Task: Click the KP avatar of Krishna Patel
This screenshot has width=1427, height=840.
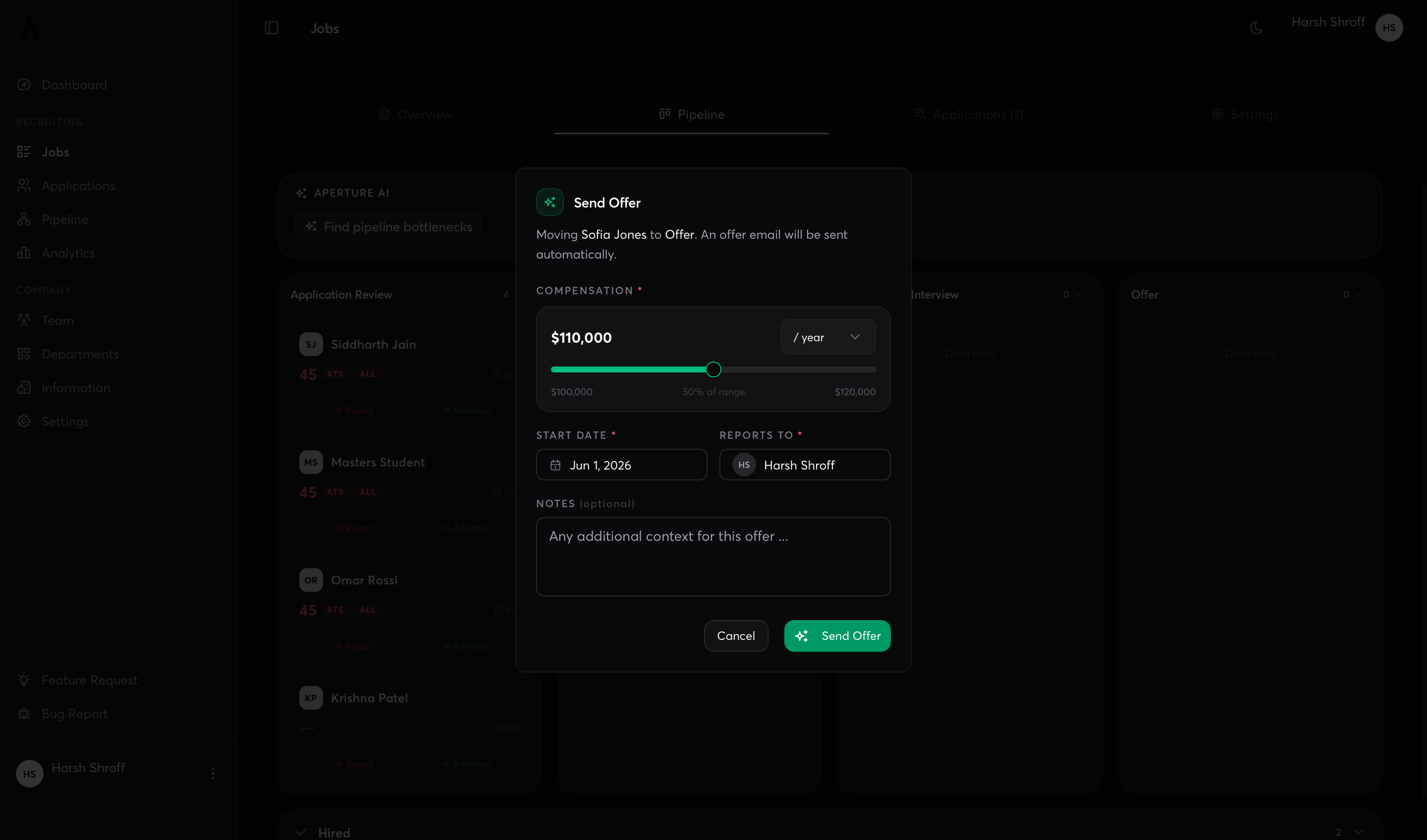Action: [x=311, y=698]
